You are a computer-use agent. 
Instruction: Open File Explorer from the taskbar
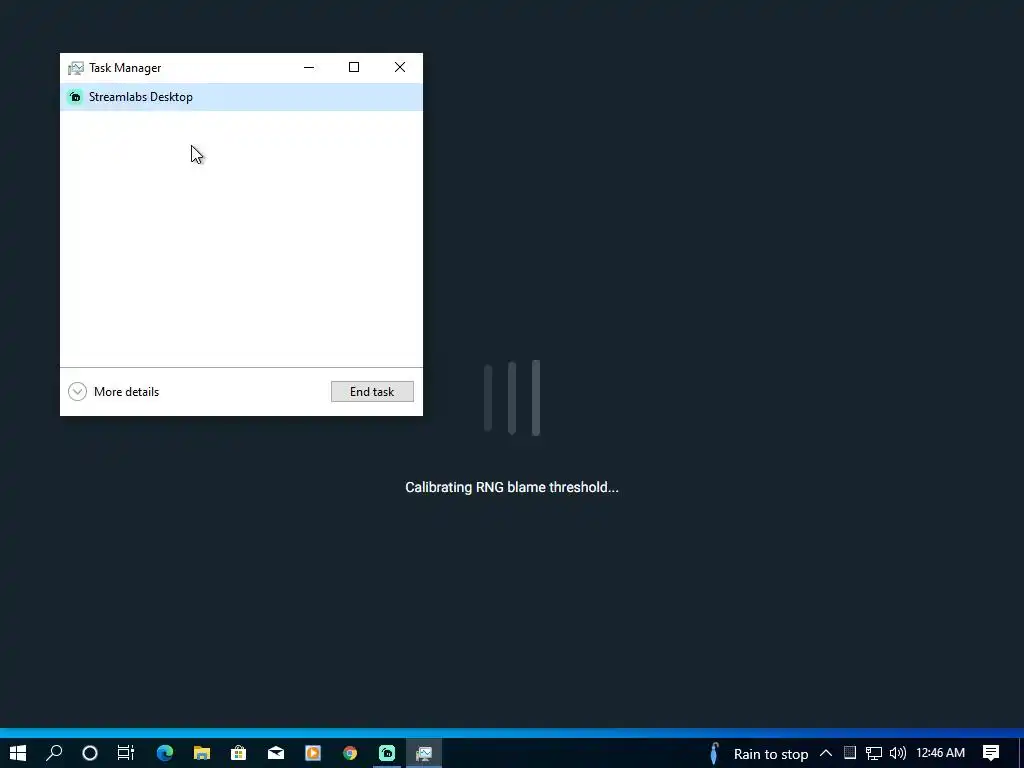[x=202, y=753]
